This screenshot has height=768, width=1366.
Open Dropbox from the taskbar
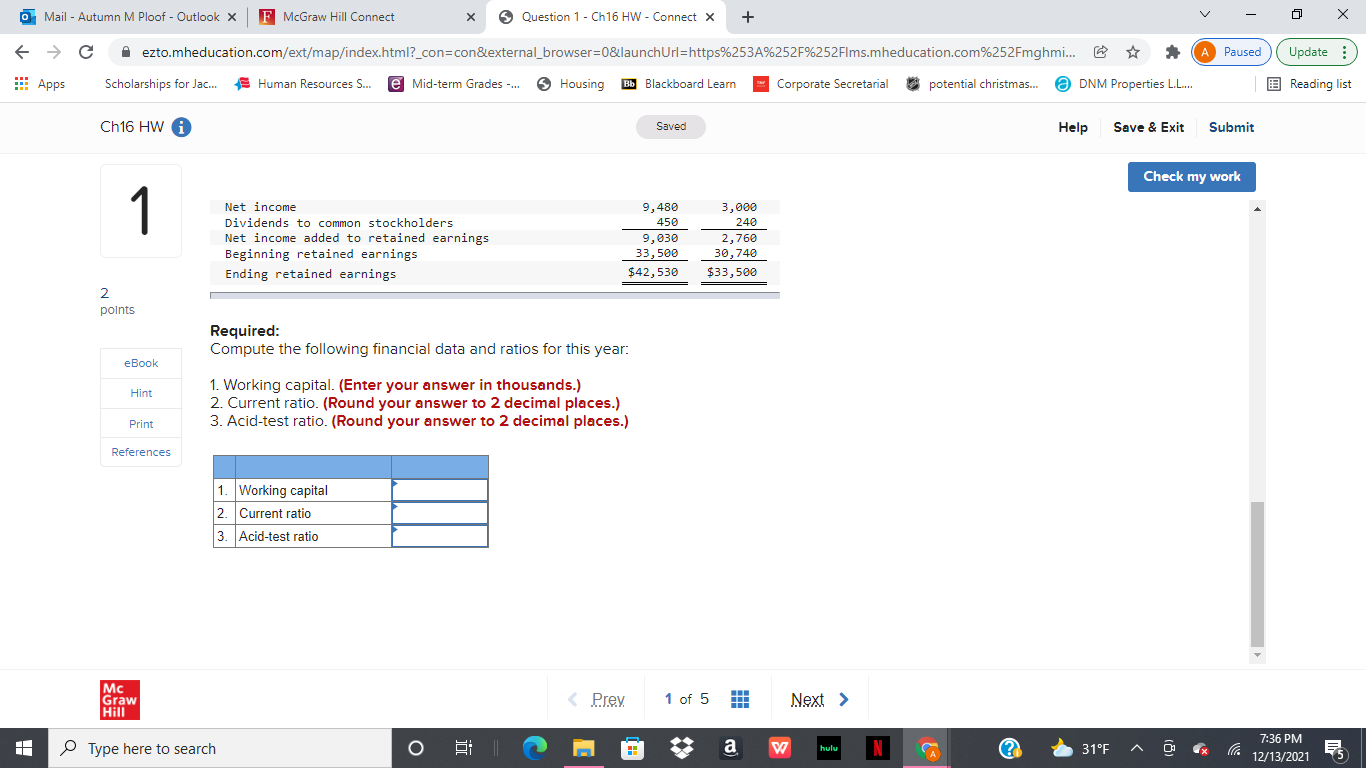pos(682,748)
